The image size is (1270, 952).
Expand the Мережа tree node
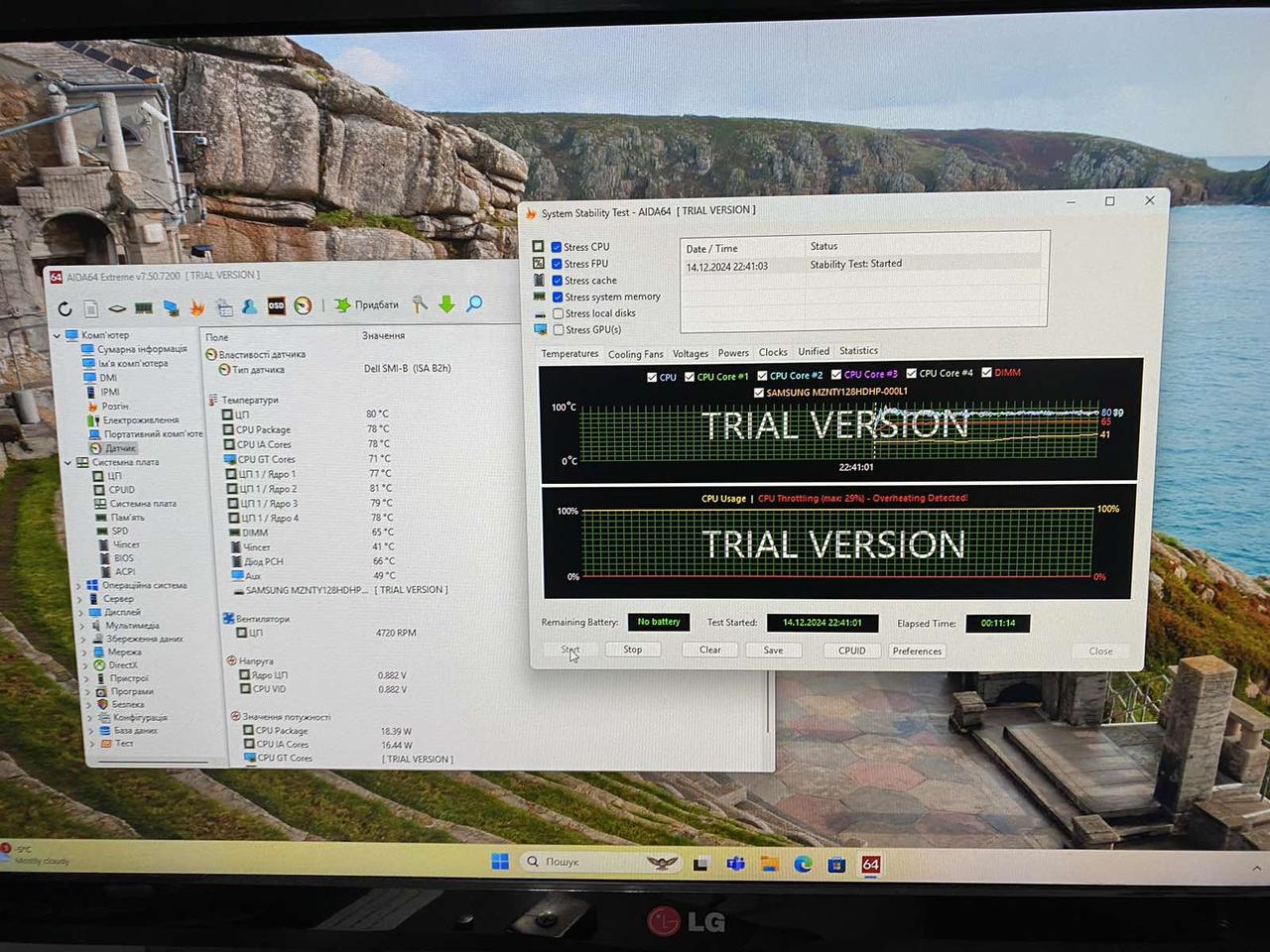click(84, 653)
